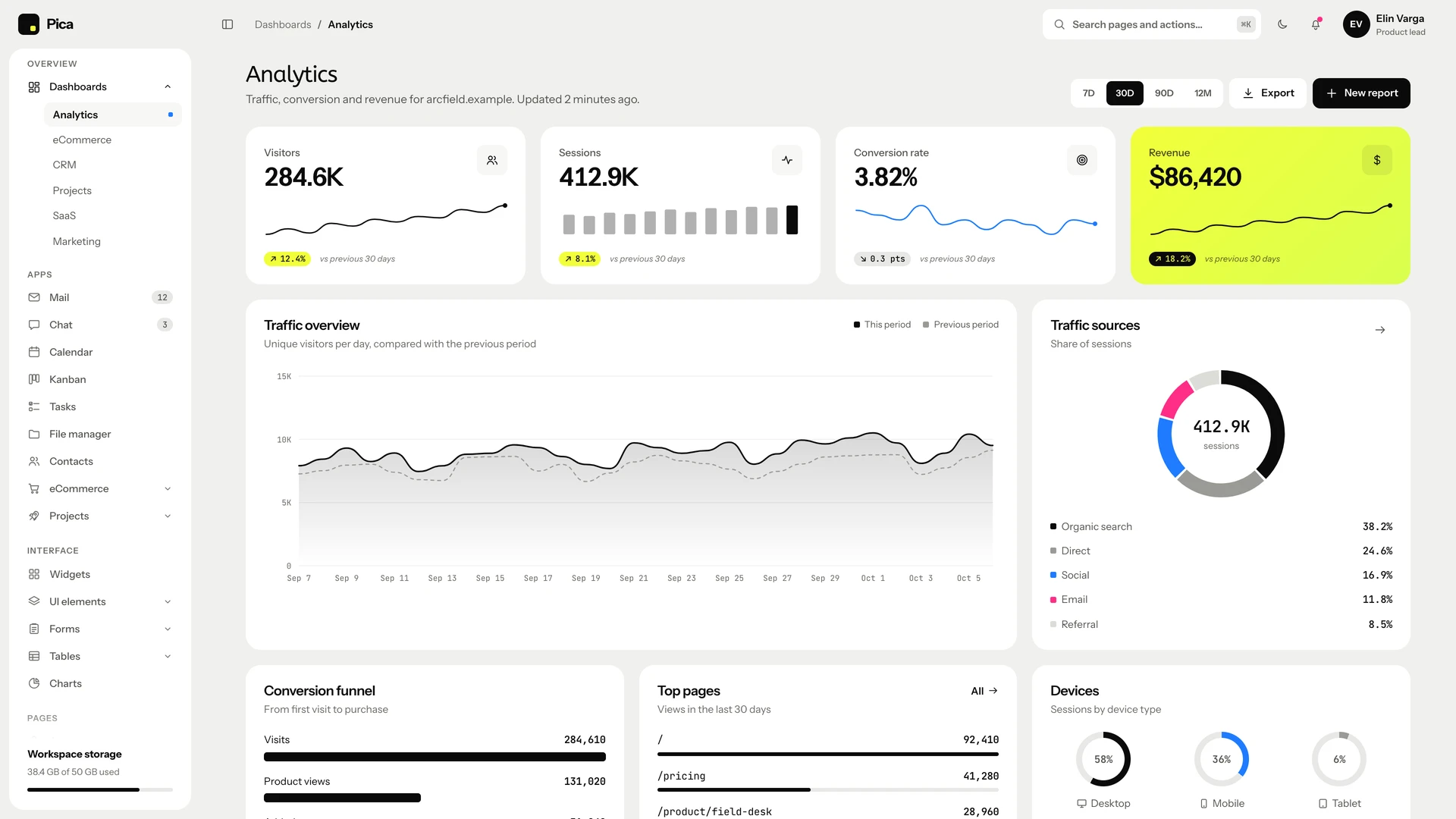1456x819 pixels.
Task: Toggle the sidebar panel icon
Action: pos(227,24)
